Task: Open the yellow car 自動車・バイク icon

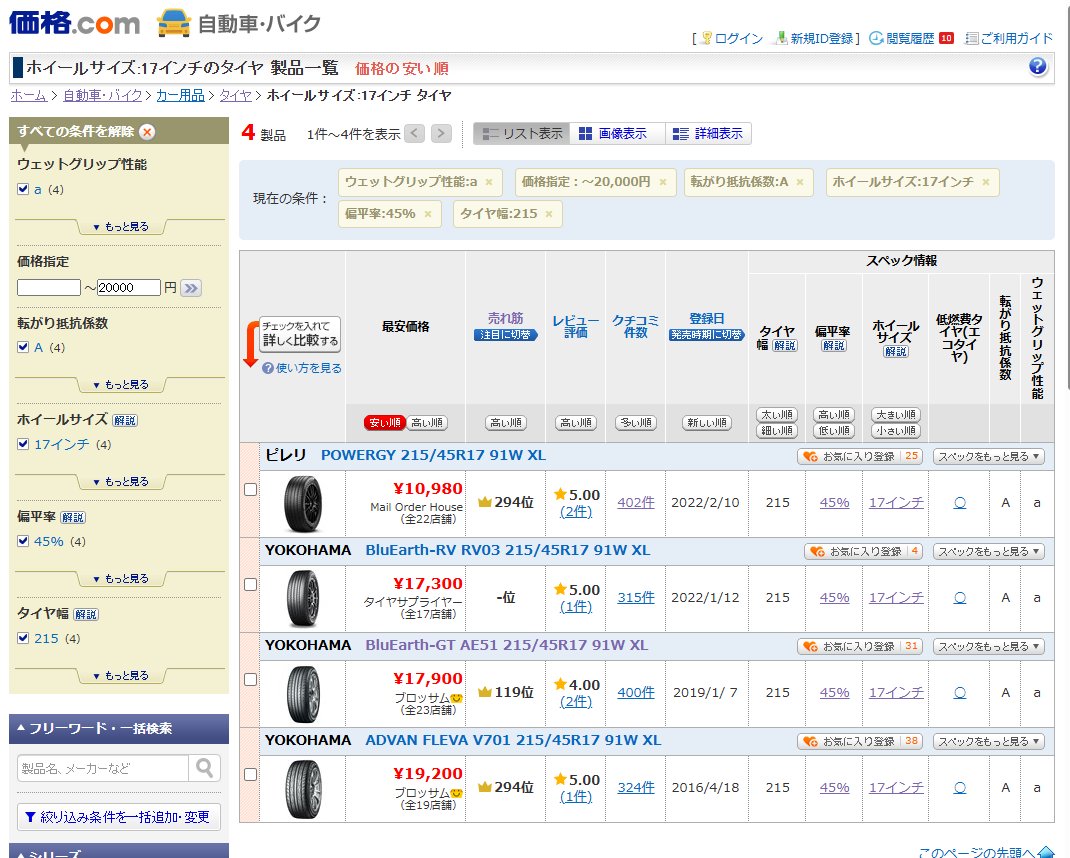Action: point(173,23)
